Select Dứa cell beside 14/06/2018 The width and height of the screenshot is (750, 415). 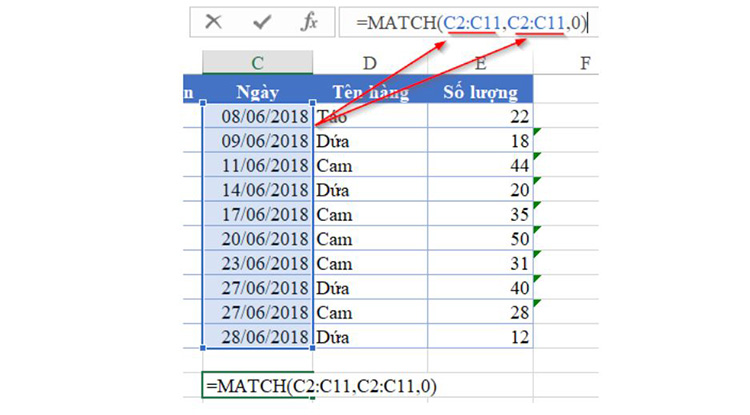pos(370,190)
